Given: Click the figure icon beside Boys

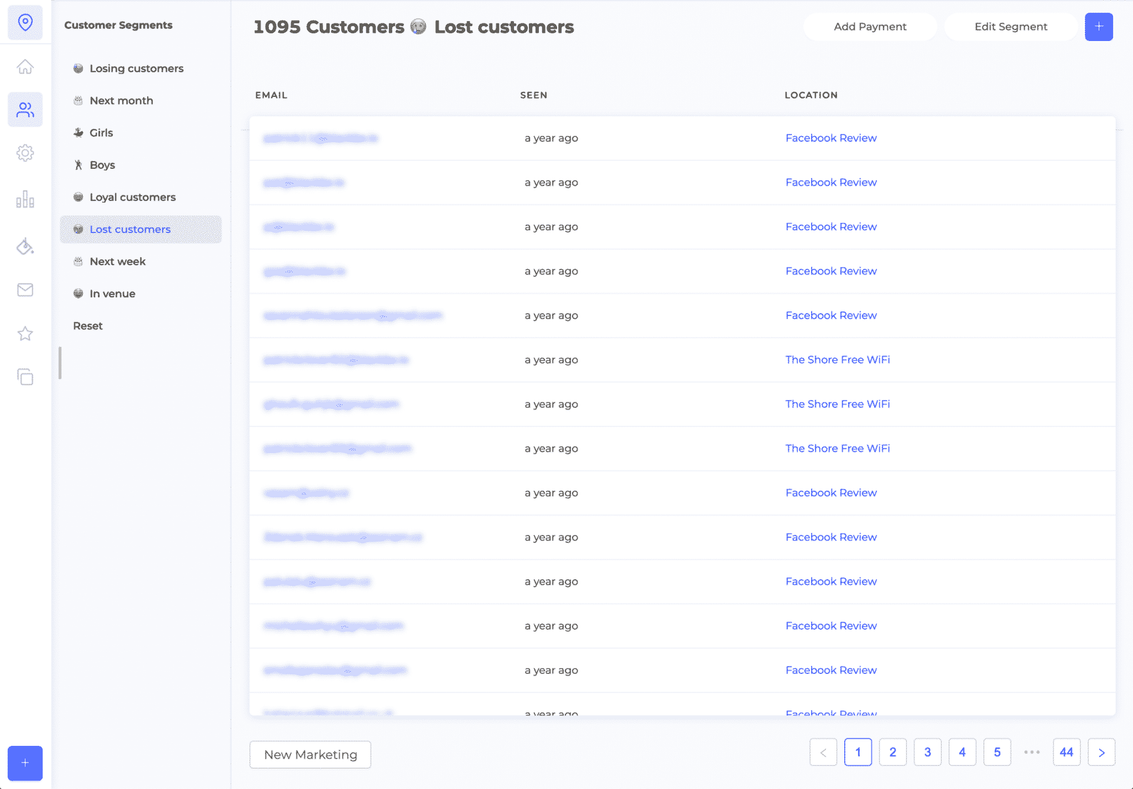Looking at the screenshot, I should pyautogui.click(x=78, y=165).
